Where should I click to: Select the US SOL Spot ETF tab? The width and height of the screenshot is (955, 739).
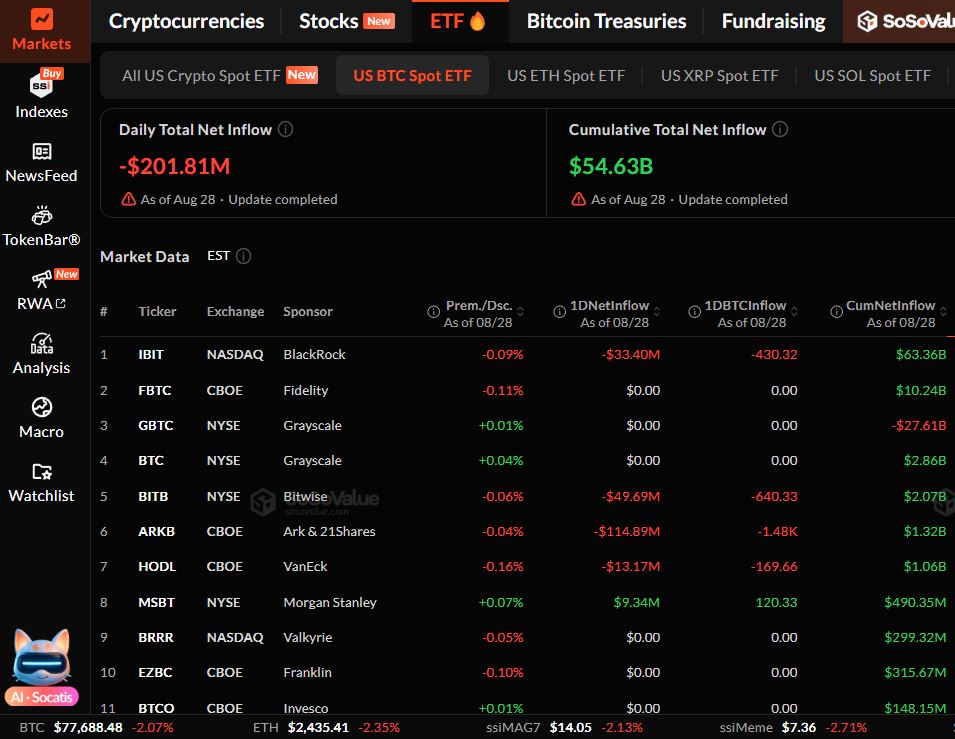pyautogui.click(x=872, y=76)
